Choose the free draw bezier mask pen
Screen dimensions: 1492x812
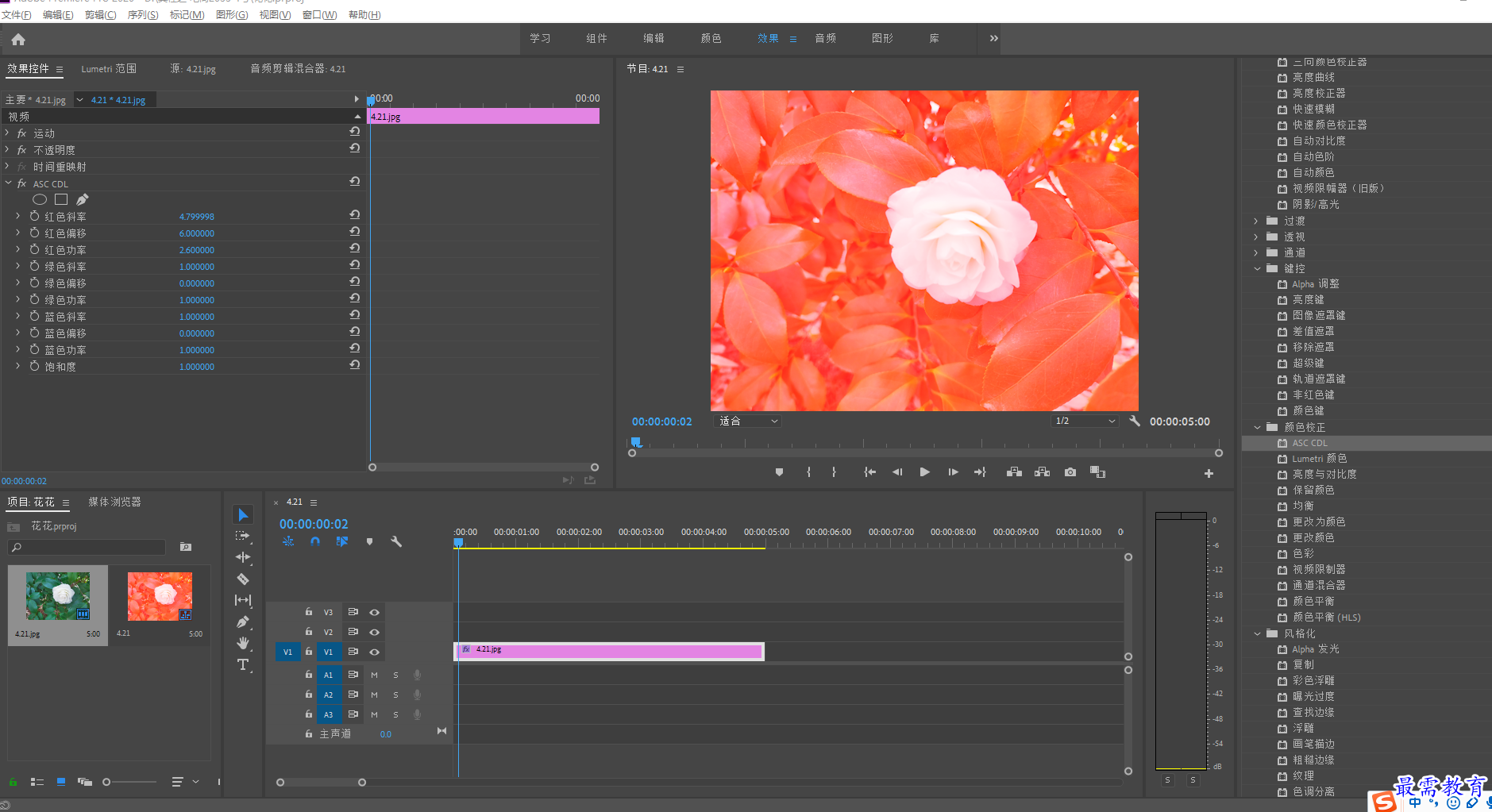(x=83, y=199)
